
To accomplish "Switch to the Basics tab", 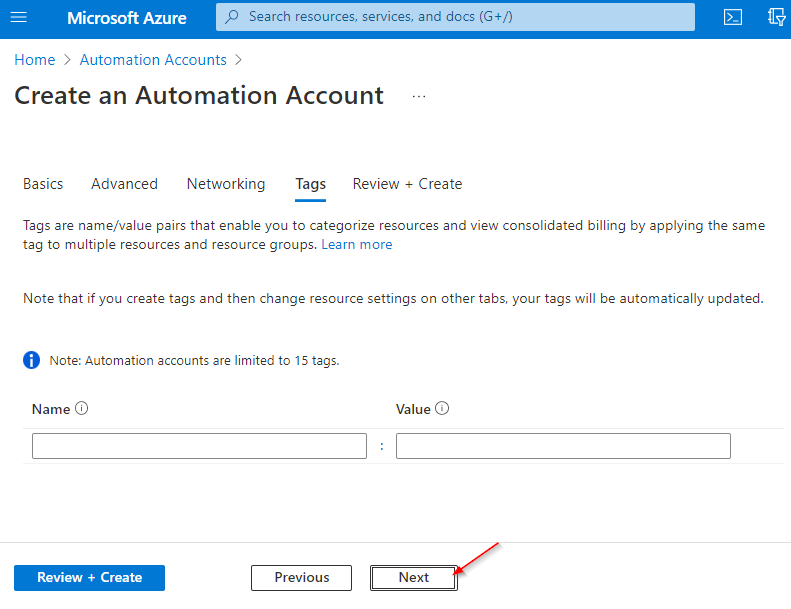I will (x=43, y=184).
